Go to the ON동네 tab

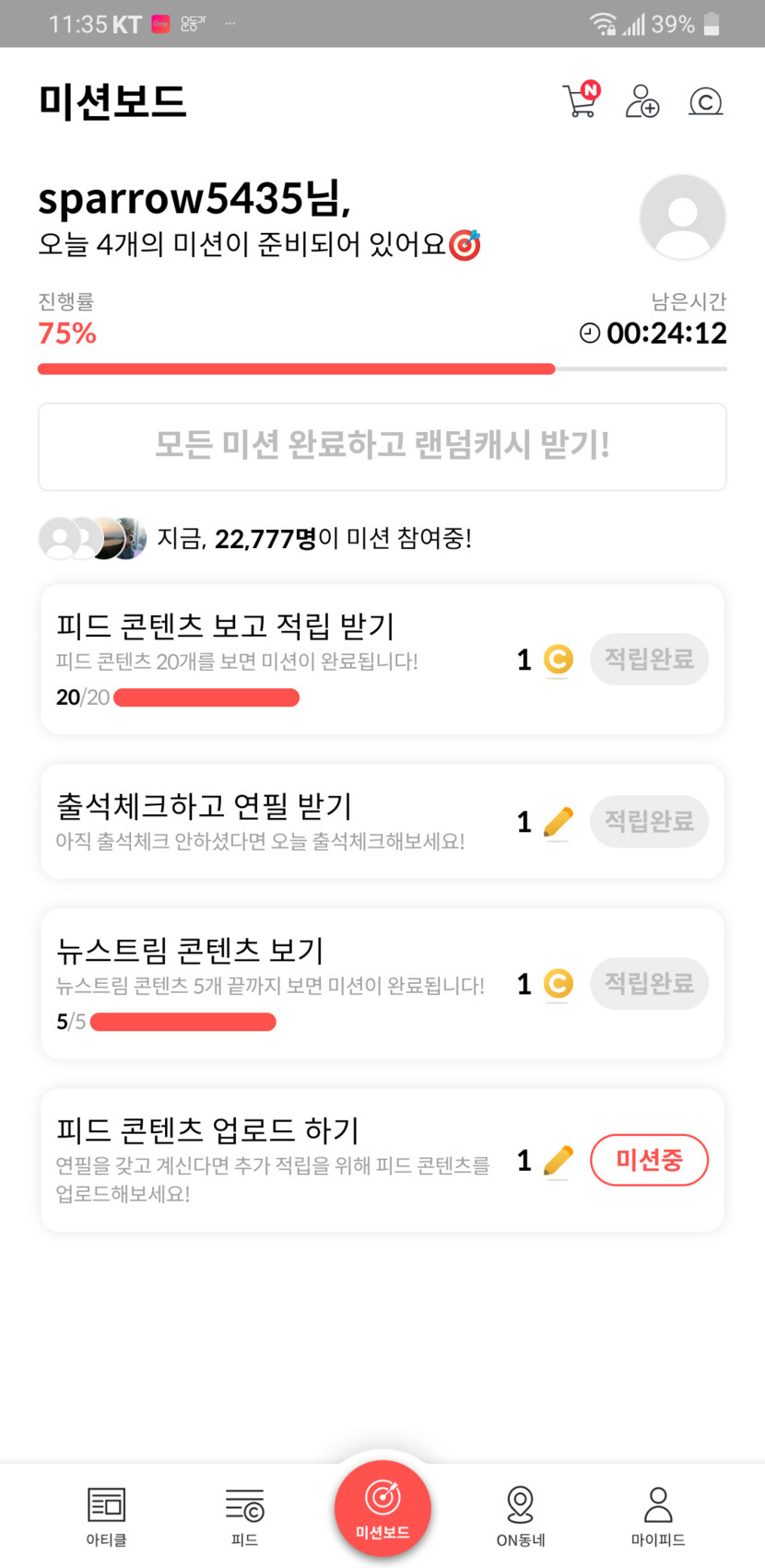[521, 1515]
